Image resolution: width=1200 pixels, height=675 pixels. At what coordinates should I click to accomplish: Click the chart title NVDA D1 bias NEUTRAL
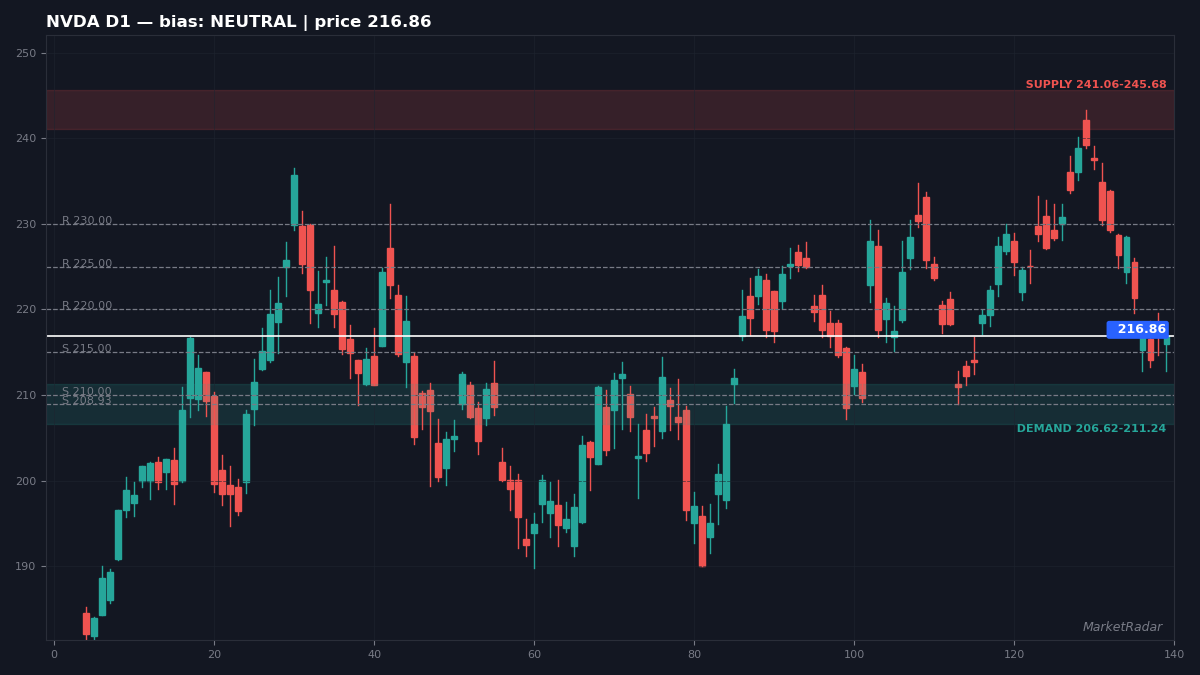[239, 22]
